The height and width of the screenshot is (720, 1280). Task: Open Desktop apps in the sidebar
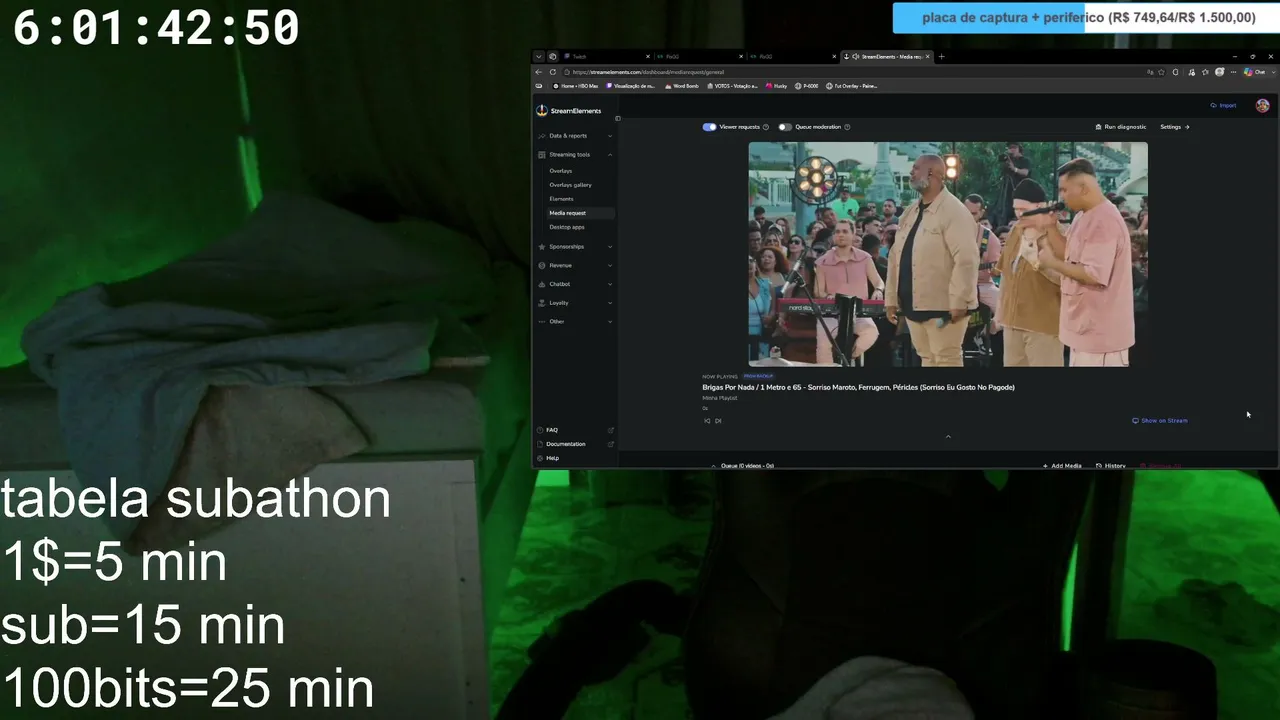(x=567, y=227)
